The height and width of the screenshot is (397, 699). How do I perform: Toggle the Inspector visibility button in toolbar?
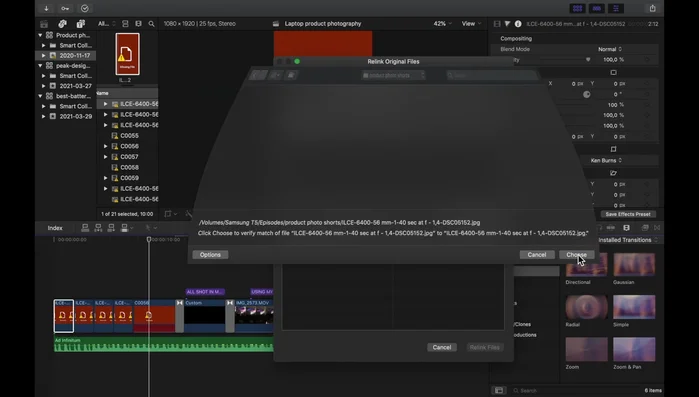pos(616,8)
